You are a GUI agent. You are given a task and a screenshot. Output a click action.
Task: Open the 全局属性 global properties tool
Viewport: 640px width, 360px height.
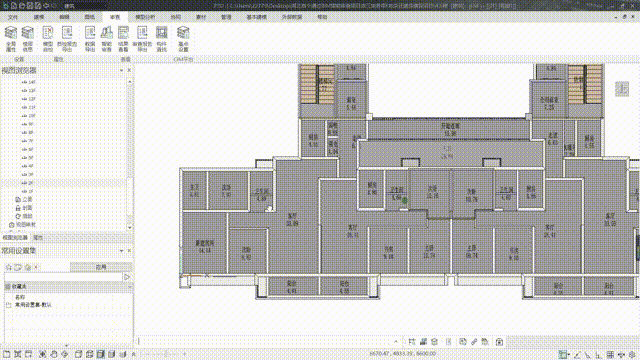tap(11, 38)
